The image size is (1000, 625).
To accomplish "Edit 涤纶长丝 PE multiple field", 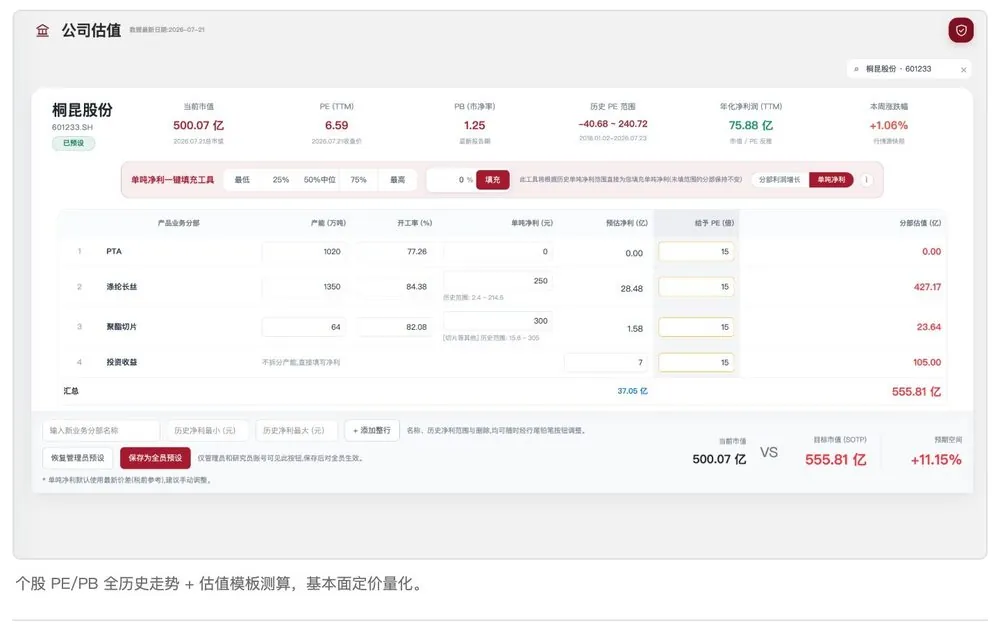I will point(696,287).
